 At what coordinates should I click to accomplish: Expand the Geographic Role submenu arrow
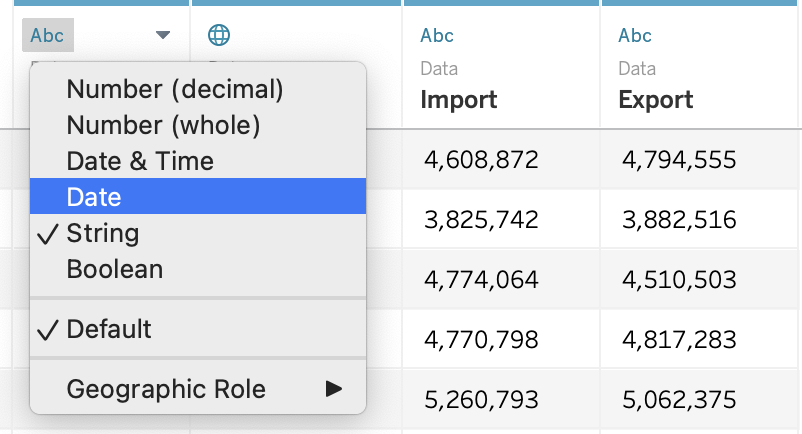[x=334, y=389]
